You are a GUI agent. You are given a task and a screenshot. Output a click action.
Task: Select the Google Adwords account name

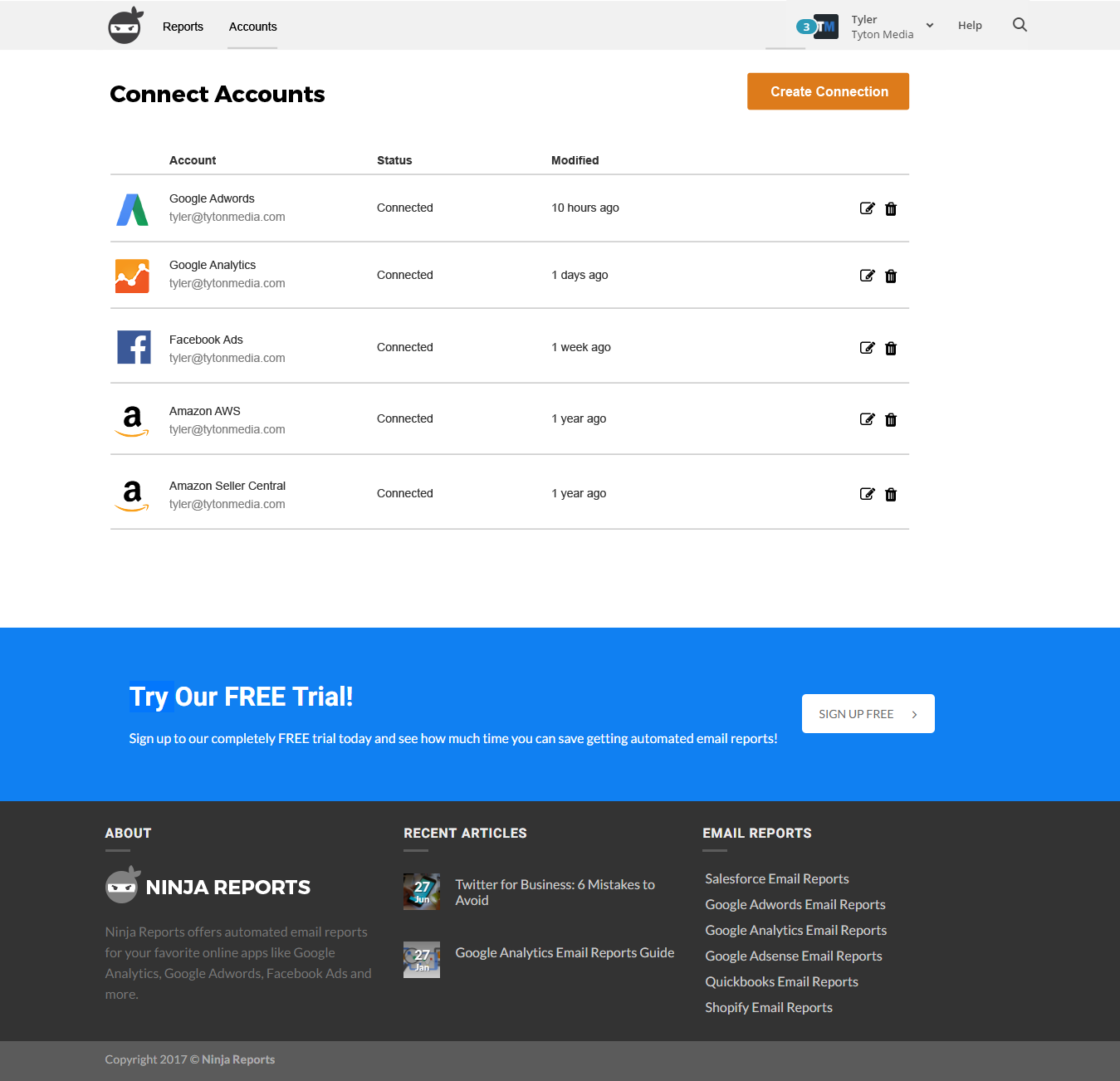[x=212, y=198]
